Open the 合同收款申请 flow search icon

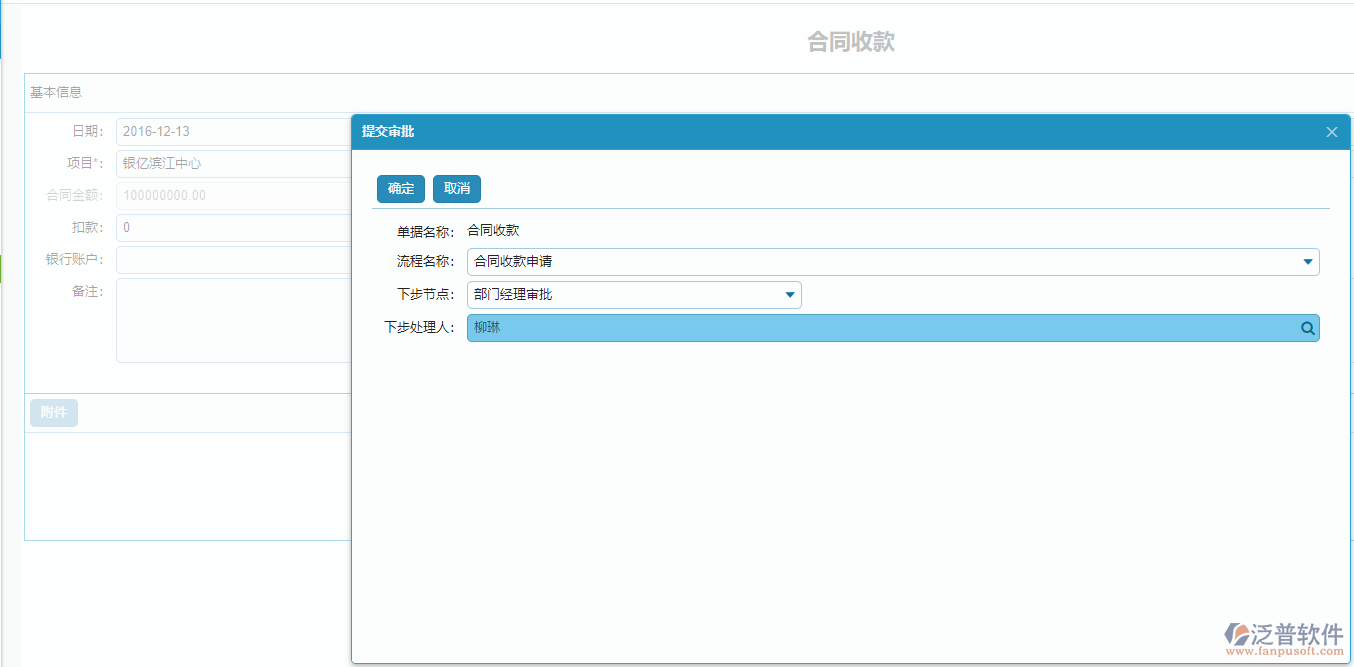pyautogui.click(x=1306, y=261)
